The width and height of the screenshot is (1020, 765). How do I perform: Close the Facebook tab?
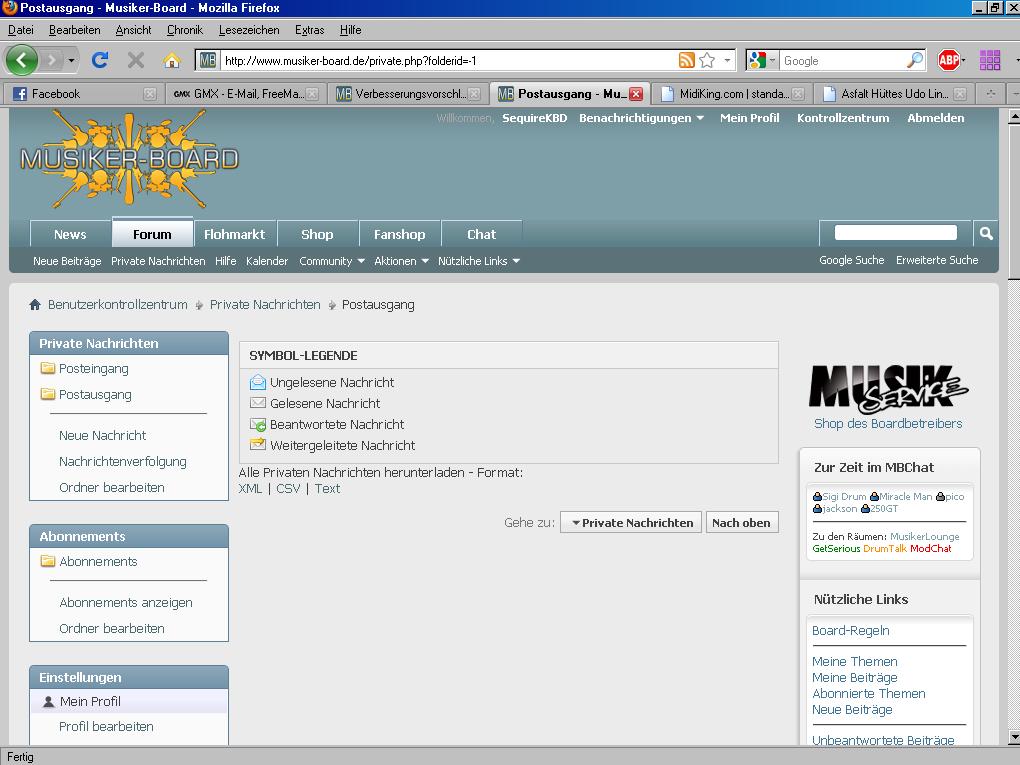point(150,94)
